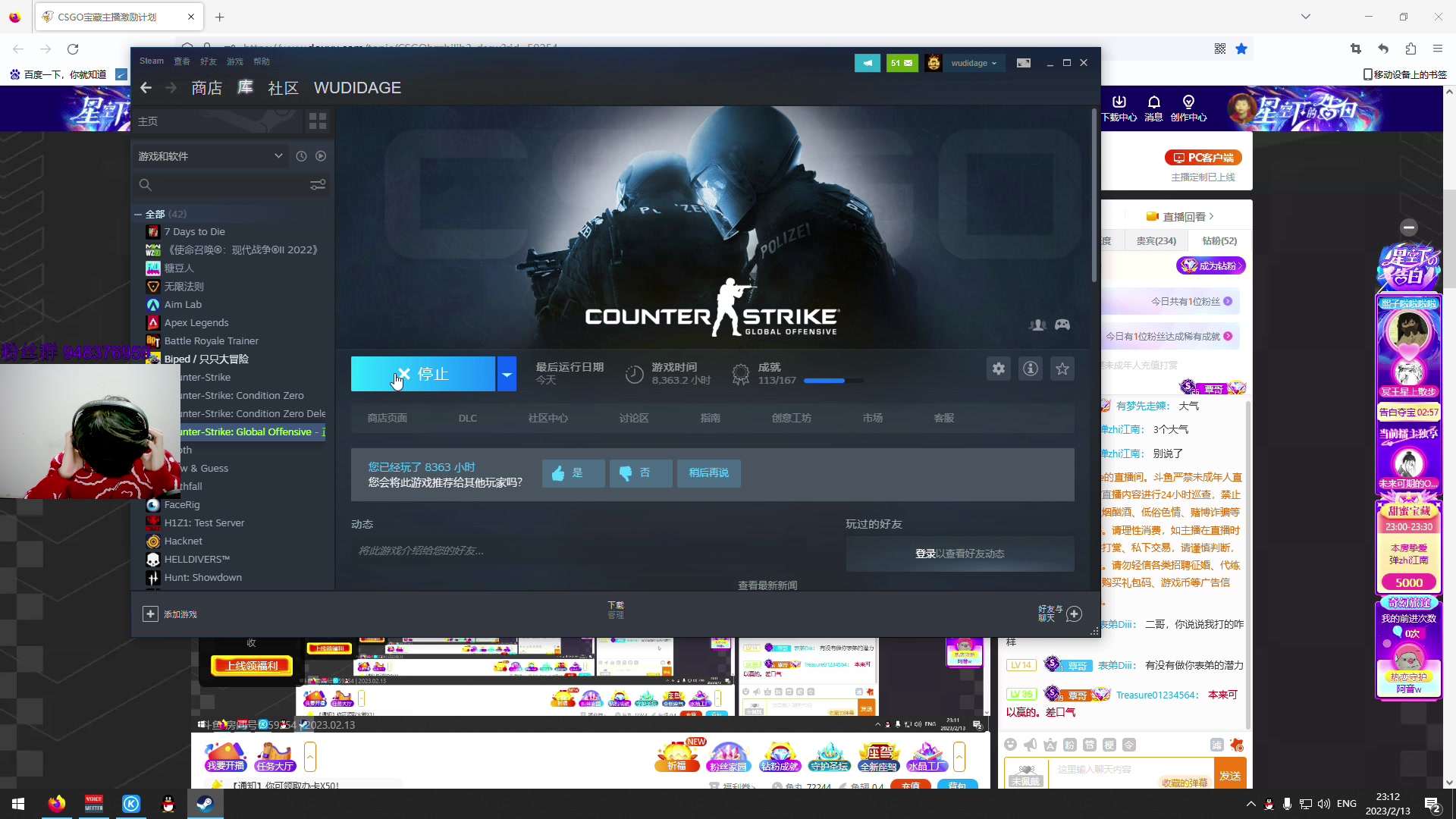
Task: Click the library search field
Action: pyautogui.click(x=220, y=185)
